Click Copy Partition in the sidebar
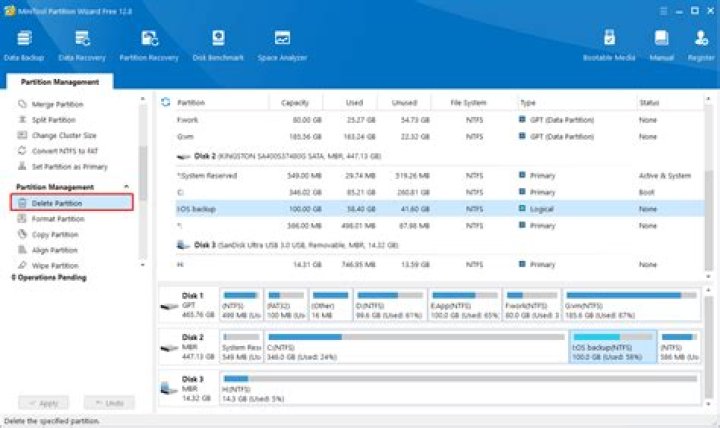This screenshot has height=428, width=720. pos(55,235)
